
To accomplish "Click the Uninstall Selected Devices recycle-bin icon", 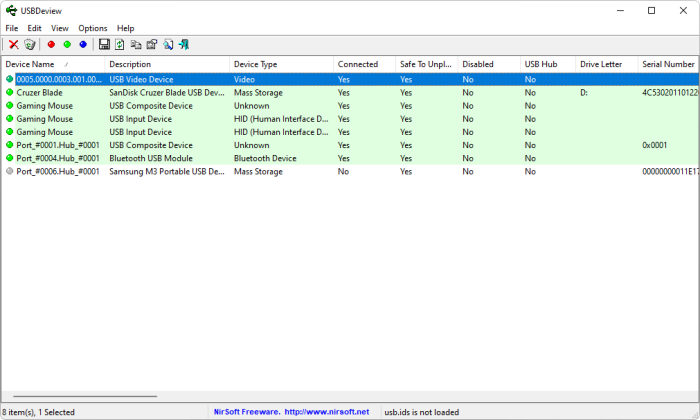I will pos(30,44).
